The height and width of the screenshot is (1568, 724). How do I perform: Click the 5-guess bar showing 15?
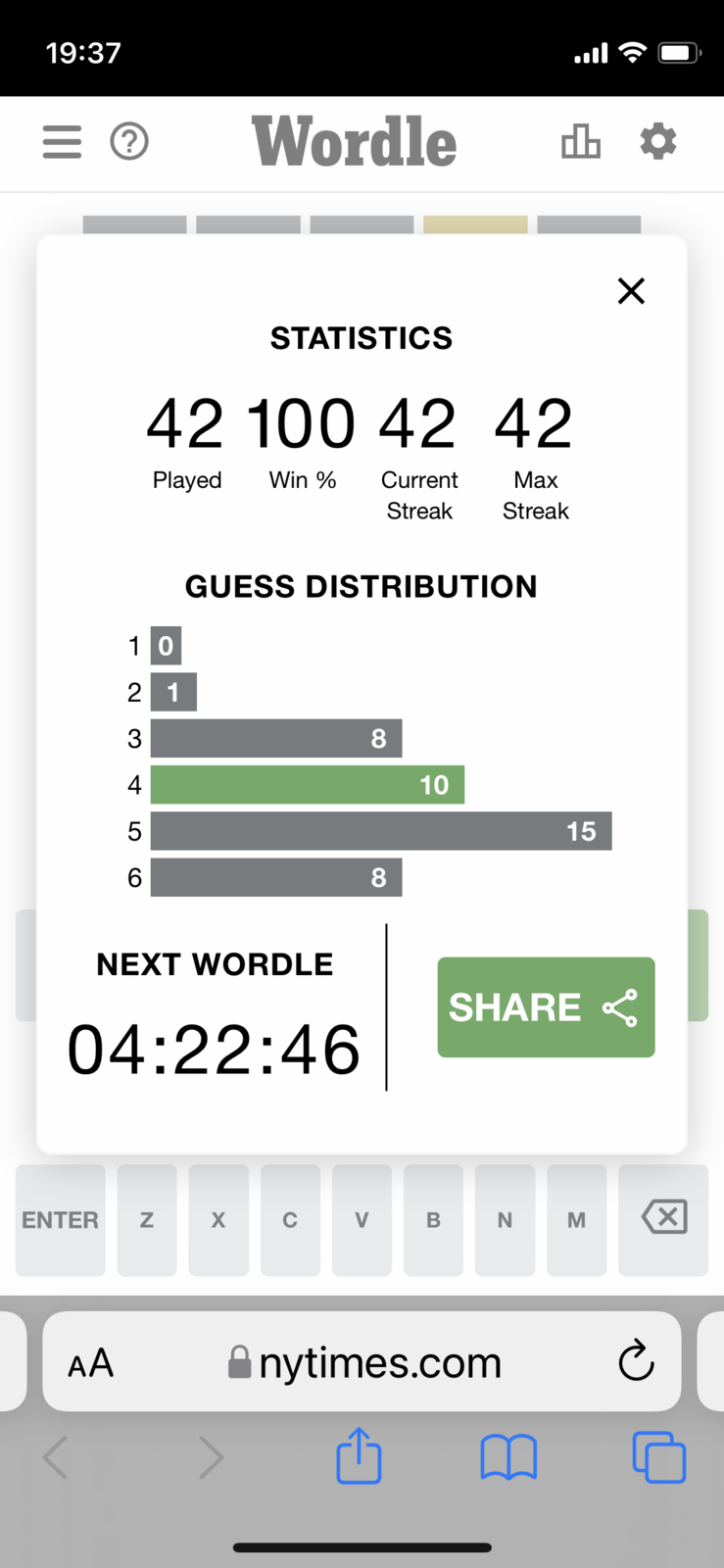(381, 831)
